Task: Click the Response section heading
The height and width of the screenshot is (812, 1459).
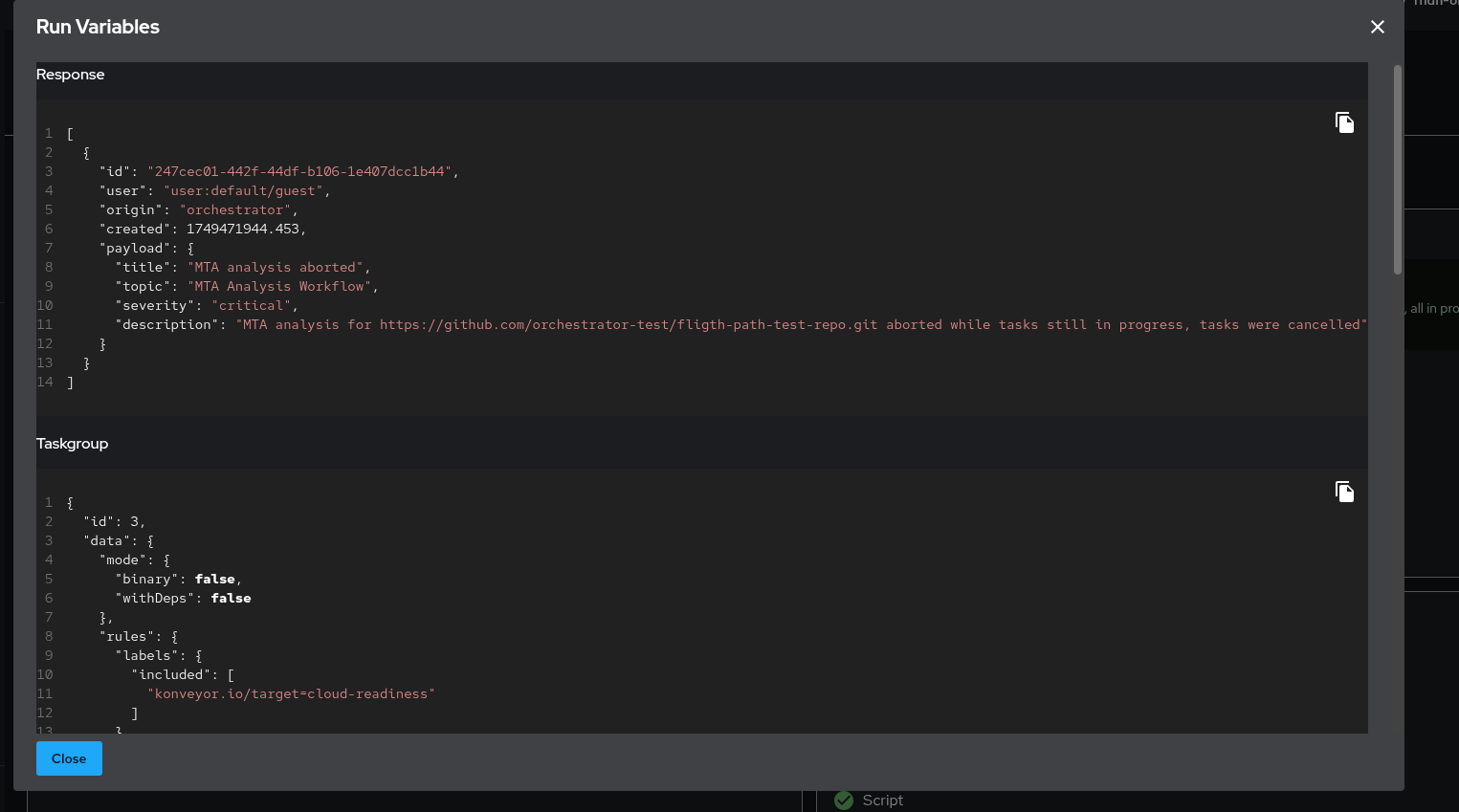Action: pyautogui.click(x=70, y=75)
